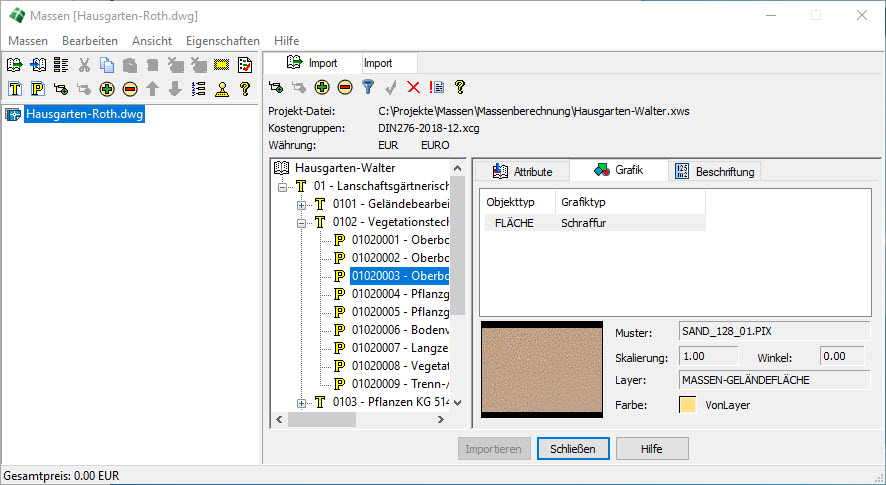Open the Eigenschaften menu

223,41
